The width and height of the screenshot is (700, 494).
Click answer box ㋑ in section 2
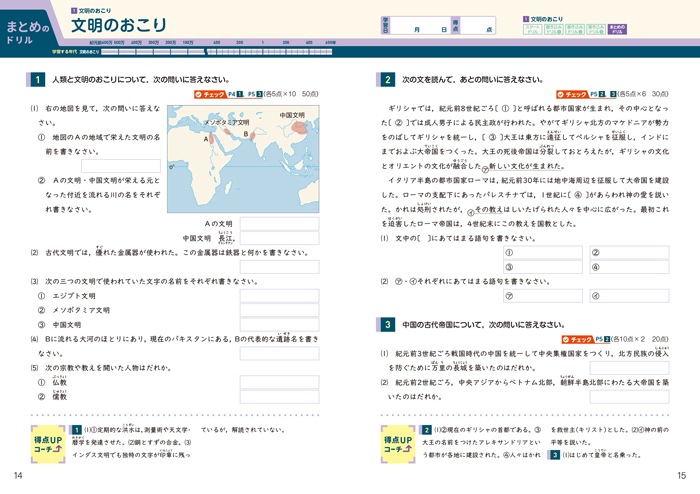tap(629, 296)
